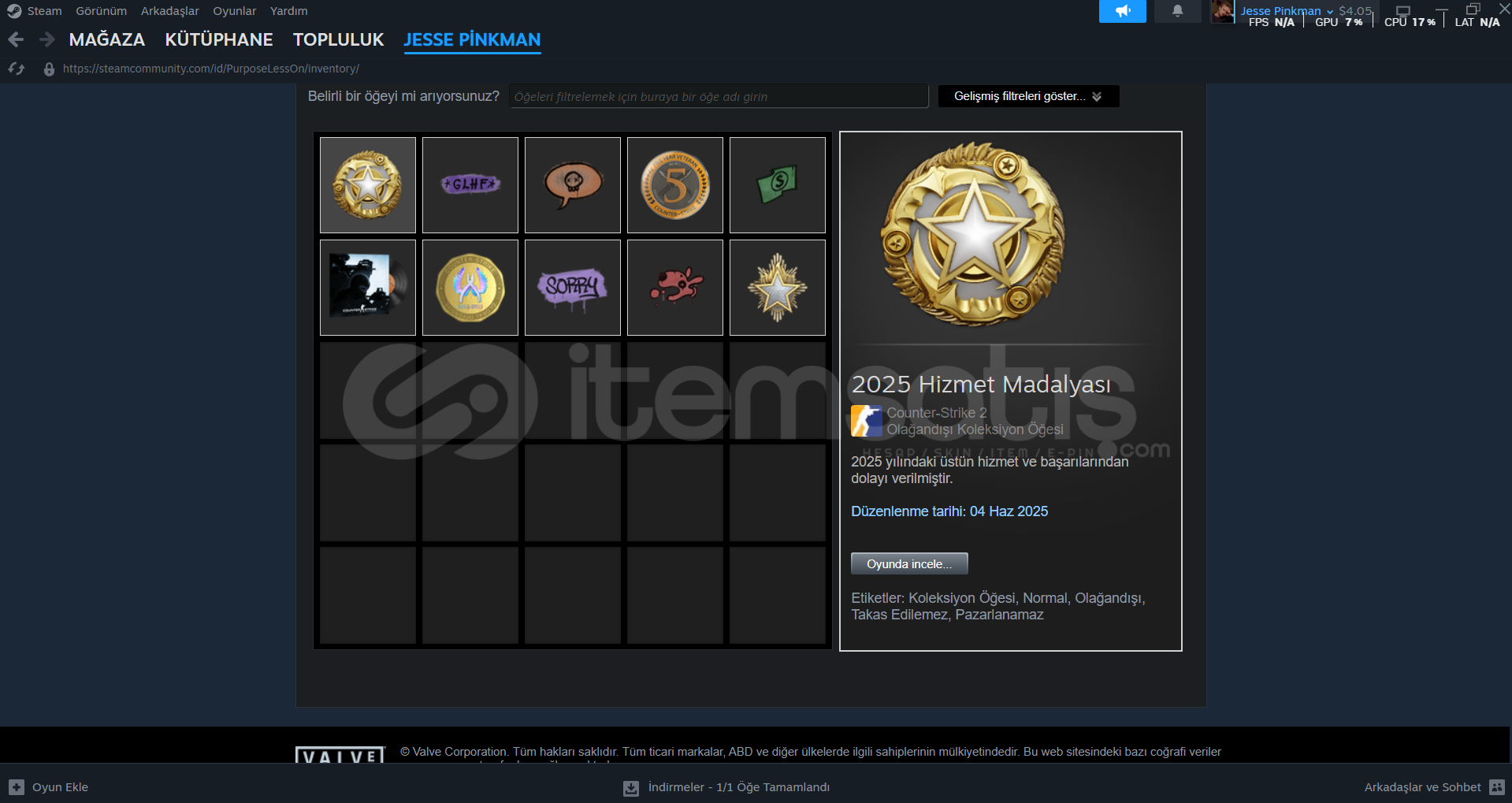
Task: Focus the item name filter field
Action: (719, 96)
